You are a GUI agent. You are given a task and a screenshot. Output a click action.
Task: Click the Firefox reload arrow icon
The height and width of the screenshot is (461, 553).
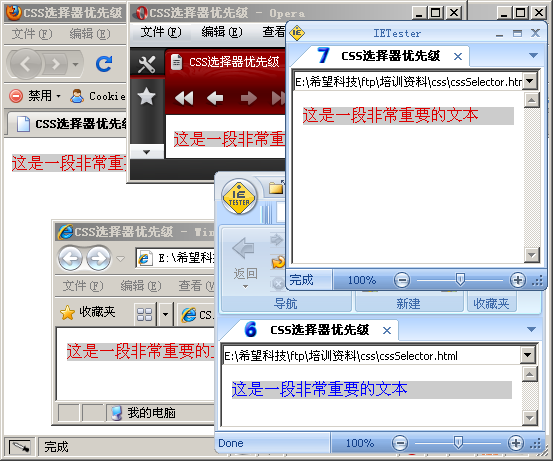104,64
